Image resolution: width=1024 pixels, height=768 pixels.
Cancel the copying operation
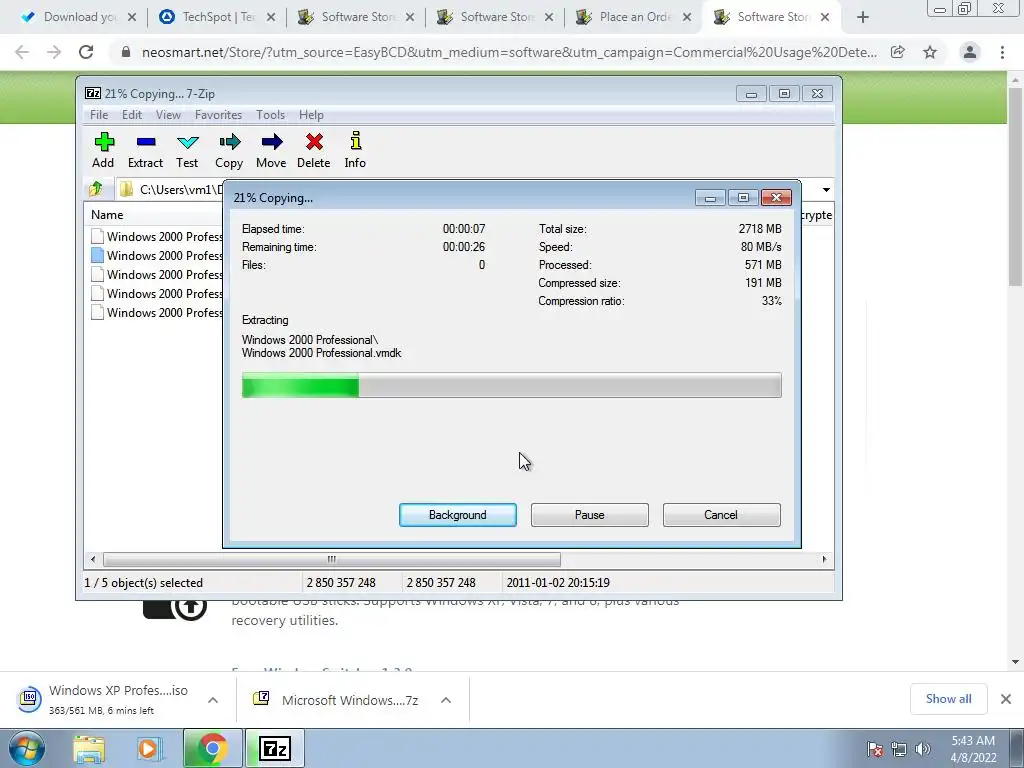(x=722, y=515)
